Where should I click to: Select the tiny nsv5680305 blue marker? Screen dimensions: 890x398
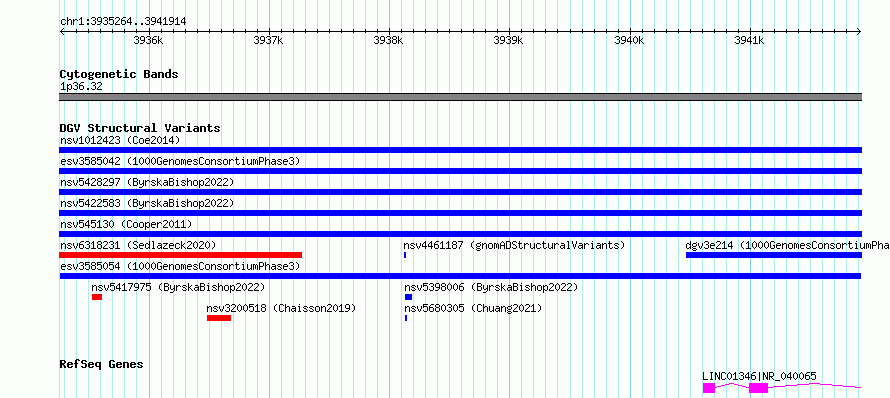406,318
